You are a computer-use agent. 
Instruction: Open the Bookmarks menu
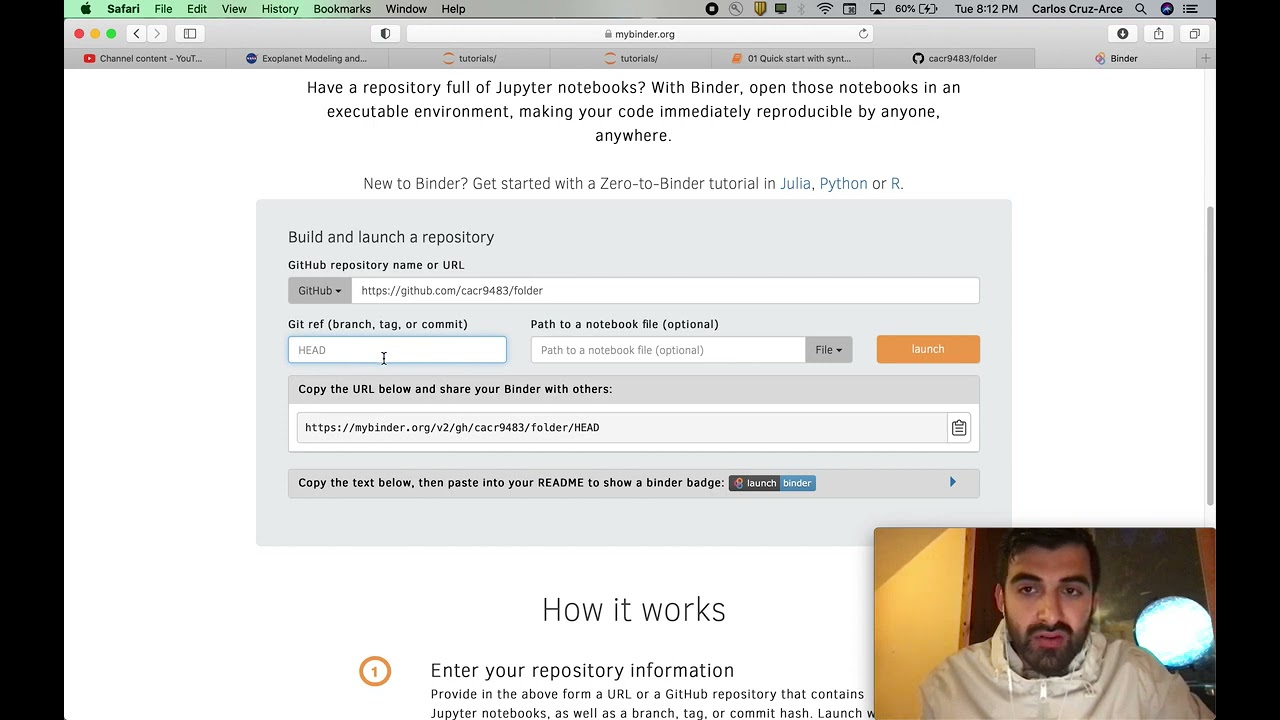tap(342, 9)
